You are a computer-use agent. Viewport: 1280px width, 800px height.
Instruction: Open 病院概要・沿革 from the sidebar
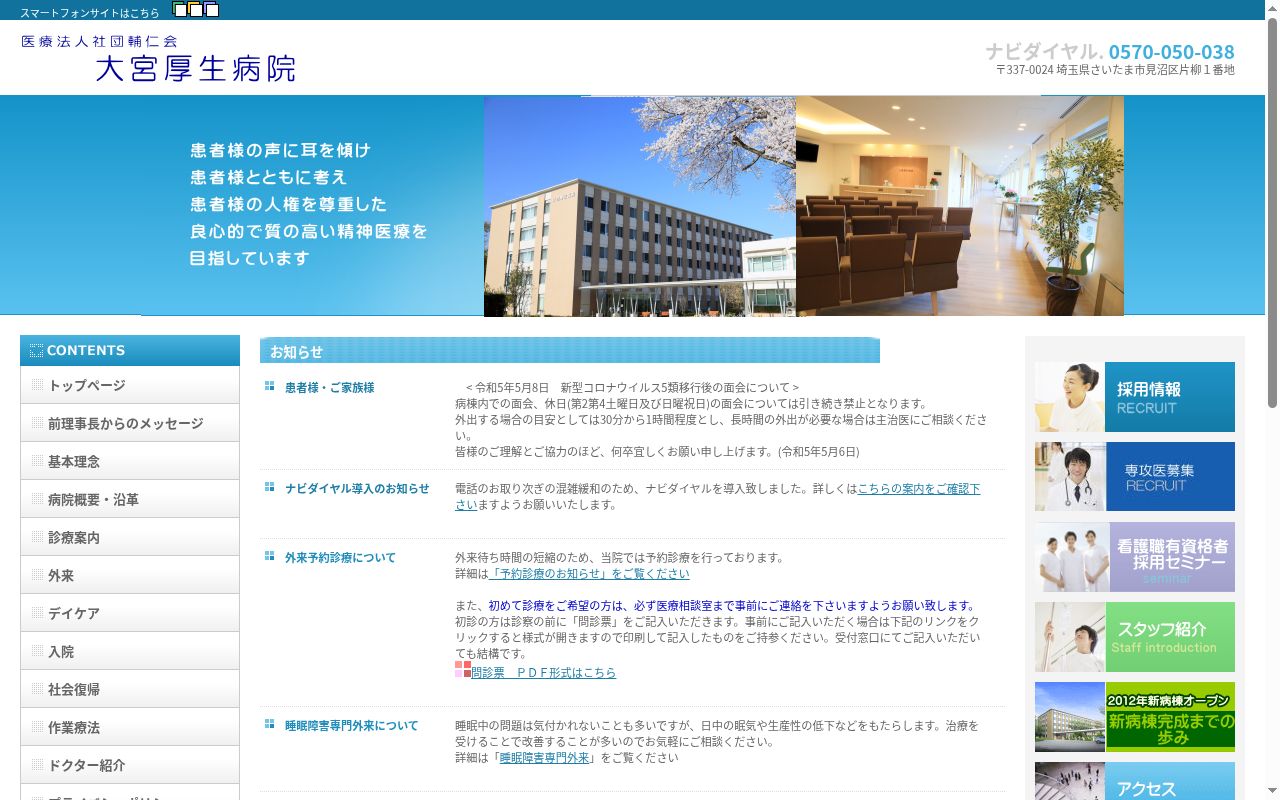130,499
